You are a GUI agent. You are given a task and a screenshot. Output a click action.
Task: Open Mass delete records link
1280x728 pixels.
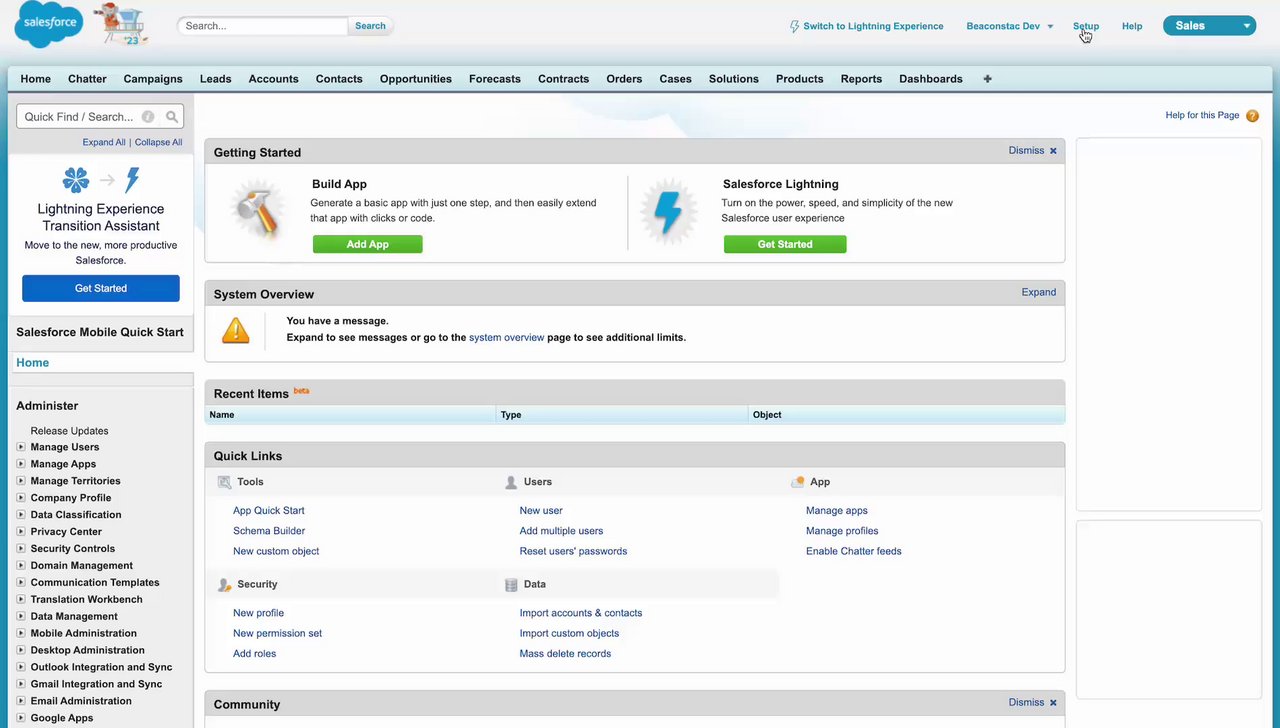point(565,654)
